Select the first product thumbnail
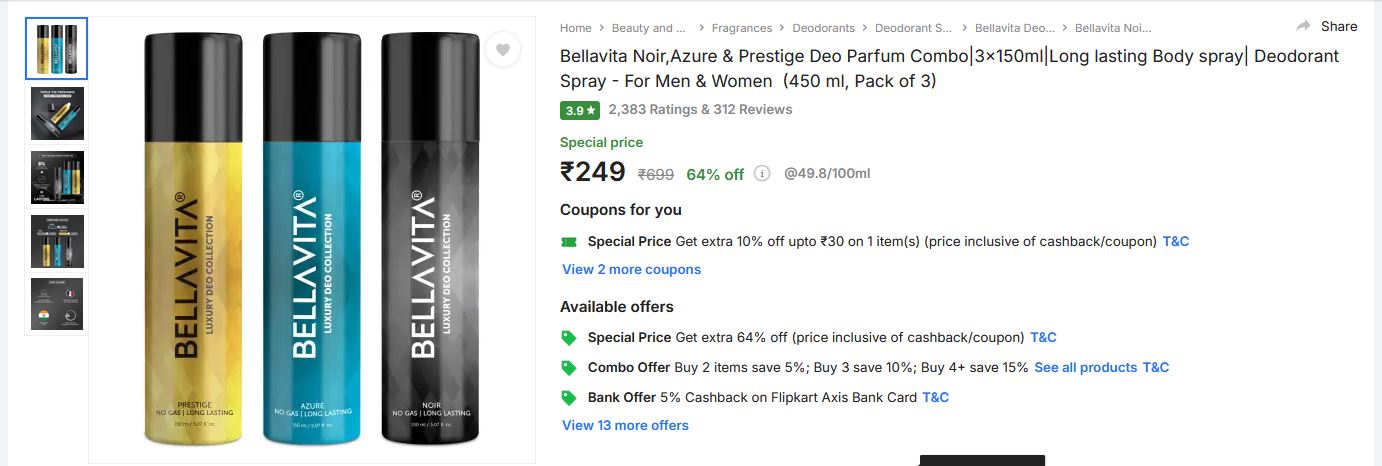The image size is (1382, 466). [x=57, y=49]
